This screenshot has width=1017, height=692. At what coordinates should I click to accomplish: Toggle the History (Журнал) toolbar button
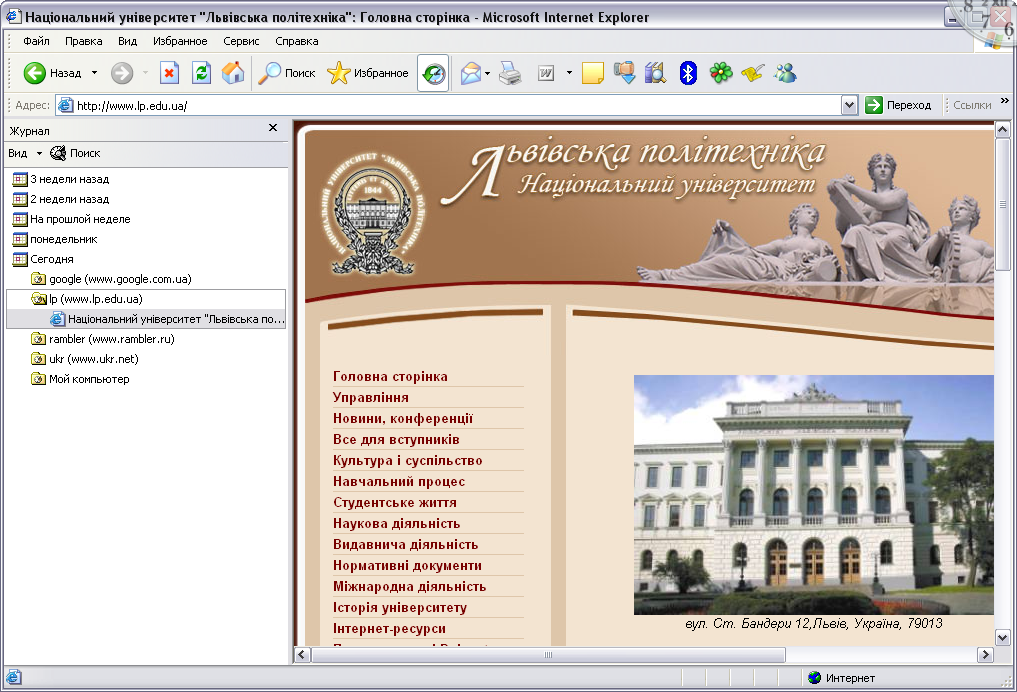pos(433,73)
